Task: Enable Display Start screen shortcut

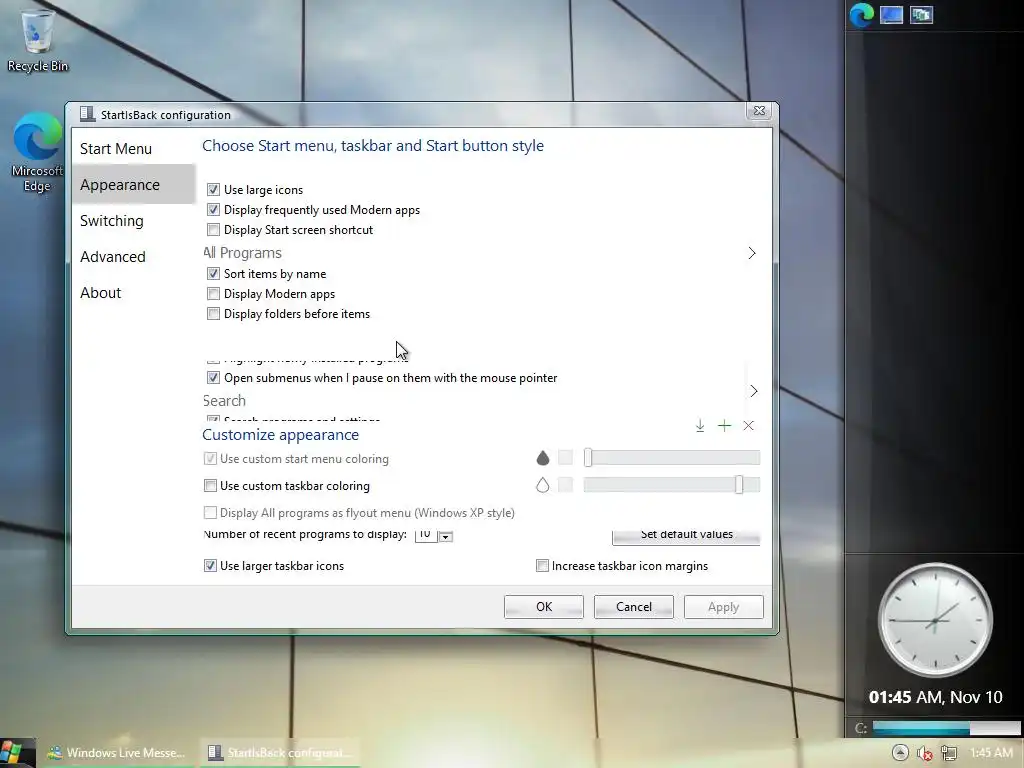Action: click(x=213, y=230)
